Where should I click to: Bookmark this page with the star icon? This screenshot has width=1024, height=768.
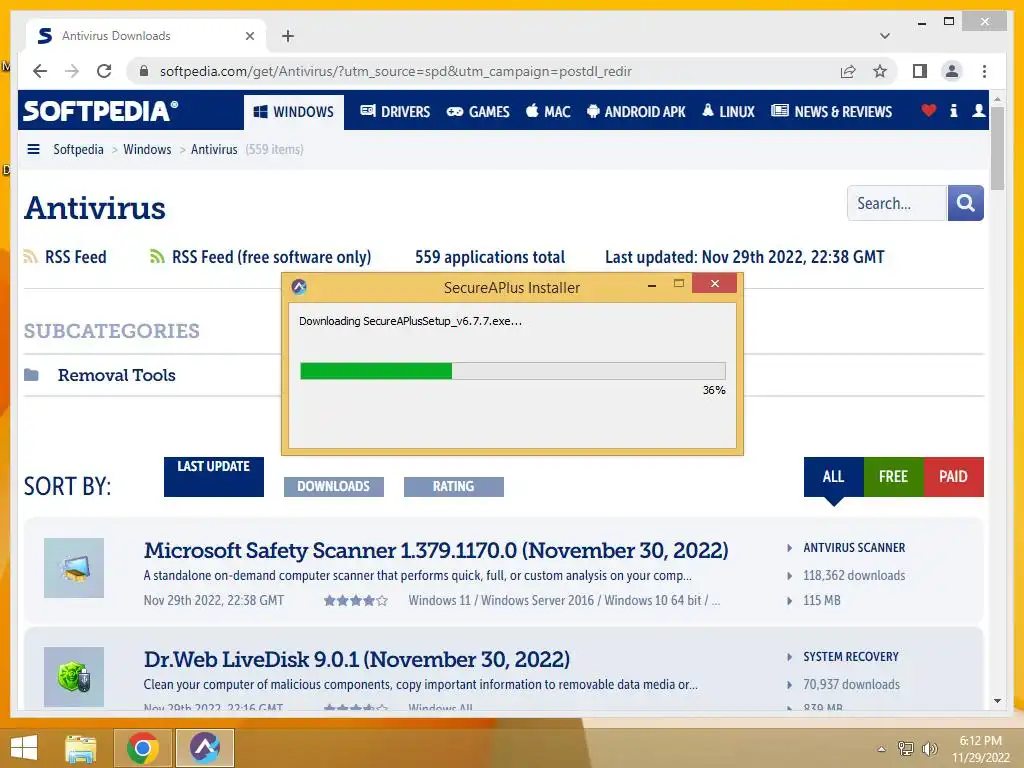pos(880,71)
